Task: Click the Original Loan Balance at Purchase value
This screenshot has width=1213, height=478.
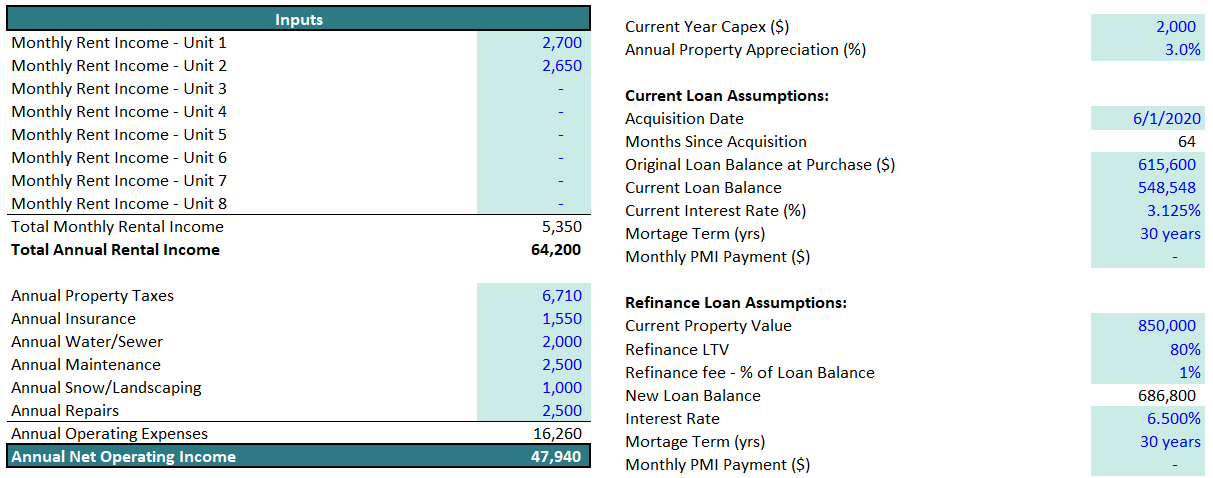Action: point(1147,165)
